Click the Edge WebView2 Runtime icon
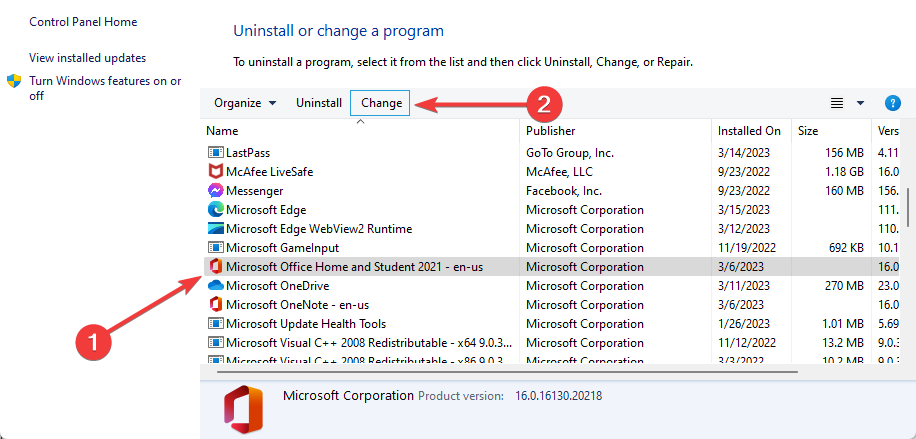This screenshot has height=439, width=916. pyautogui.click(x=216, y=229)
